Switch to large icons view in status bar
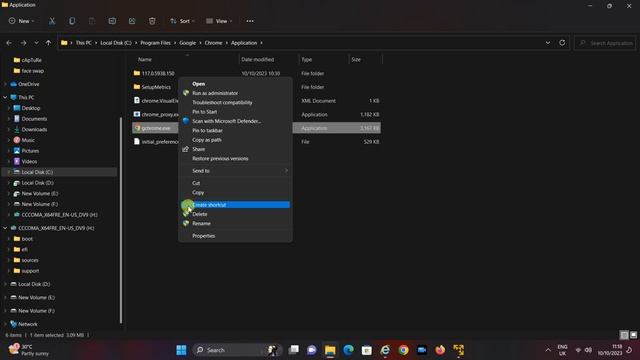 (633, 335)
